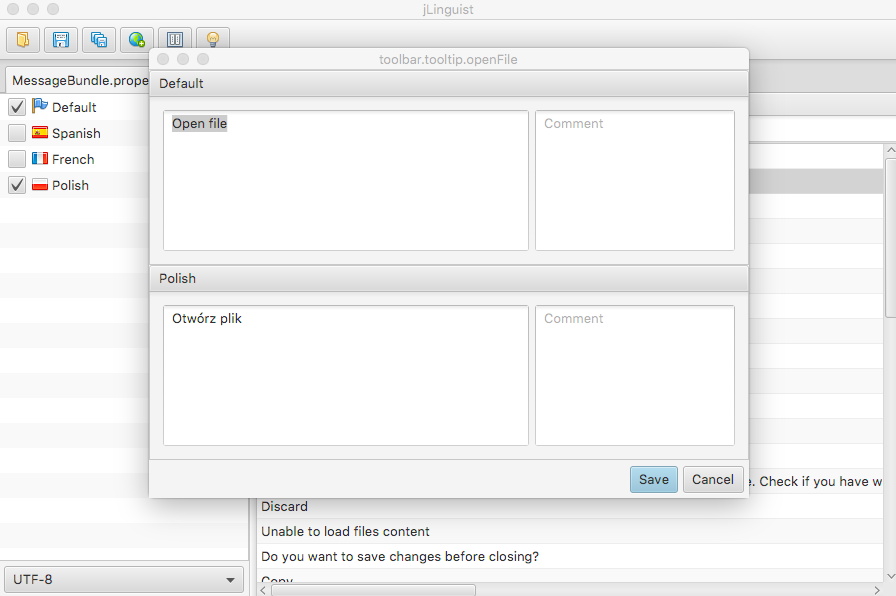Click the table scroll-up arrow
Image resolution: width=896 pixels, height=596 pixels.
pyautogui.click(x=890, y=150)
